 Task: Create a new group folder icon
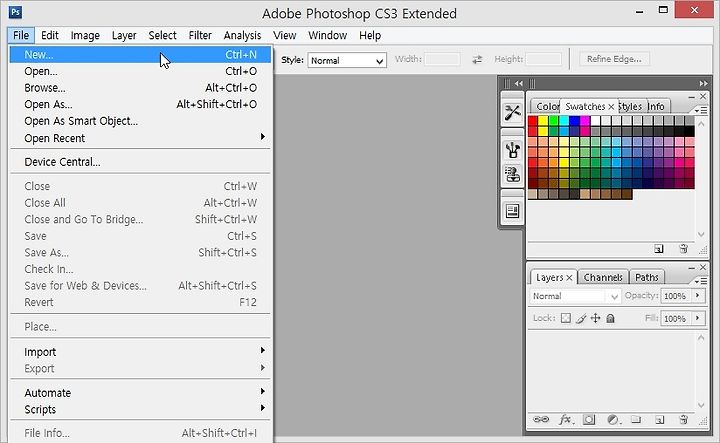click(x=636, y=419)
